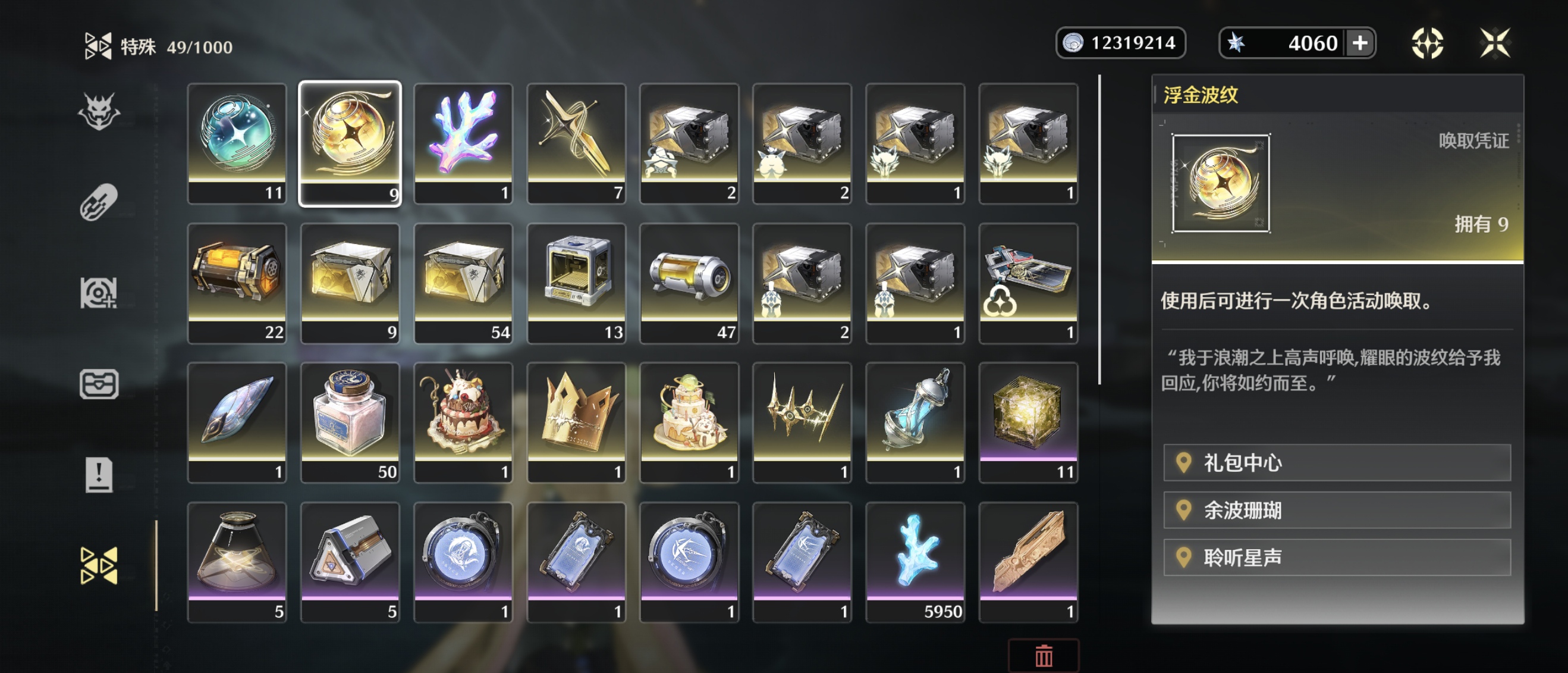This screenshot has height=673, width=1568.
Task: Click the plus button beside 4060 astrite
Action: pos(1360,43)
